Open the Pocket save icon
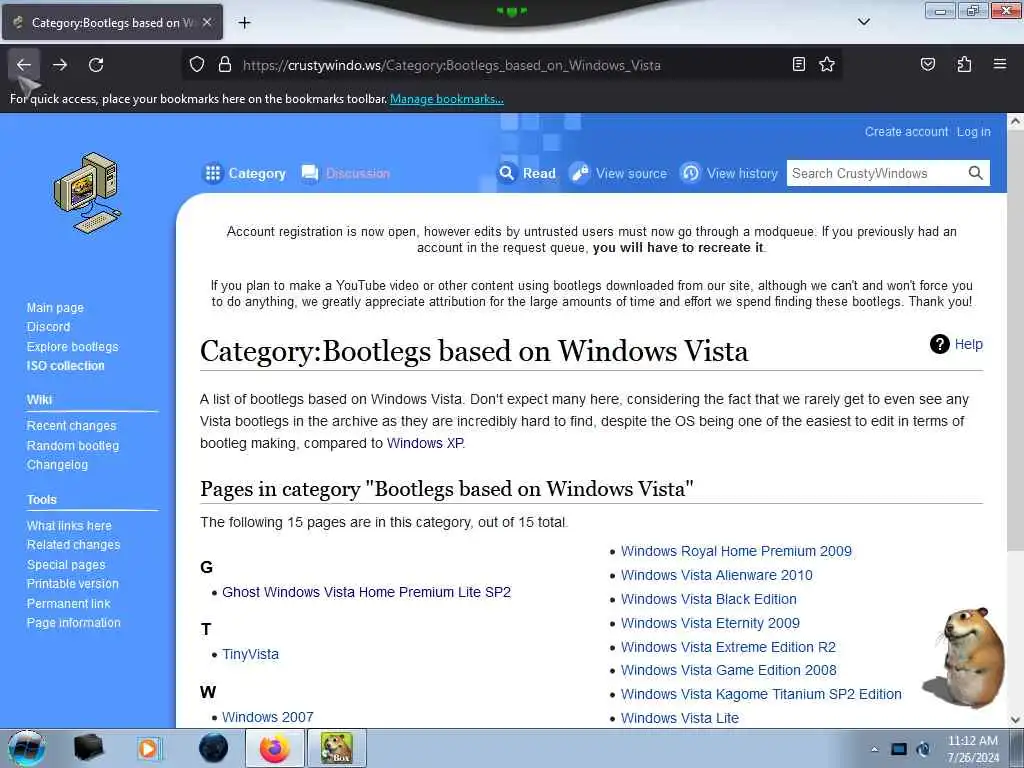This screenshot has width=1024, height=768. point(927,64)
